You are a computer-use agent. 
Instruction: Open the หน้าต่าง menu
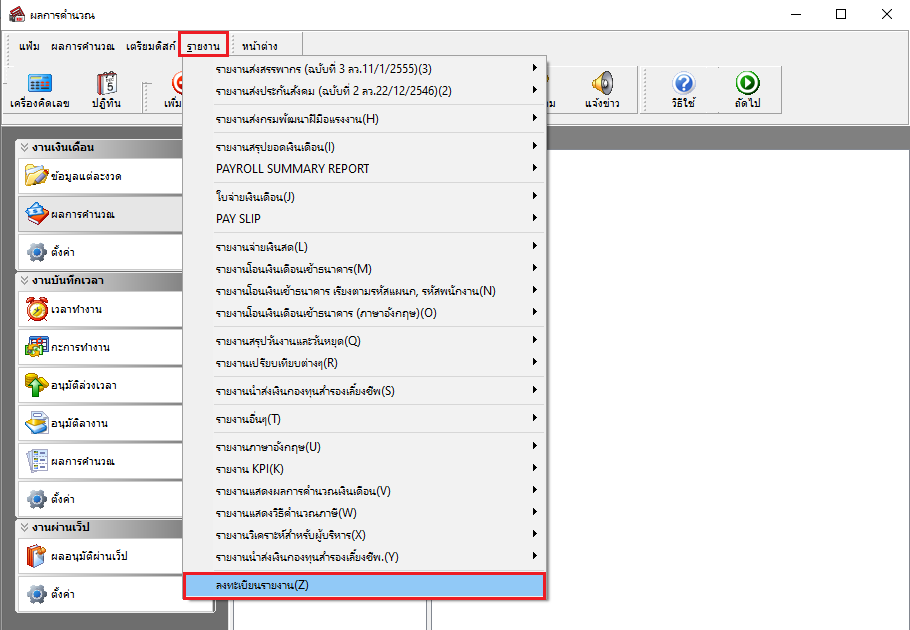click(259, 46)
